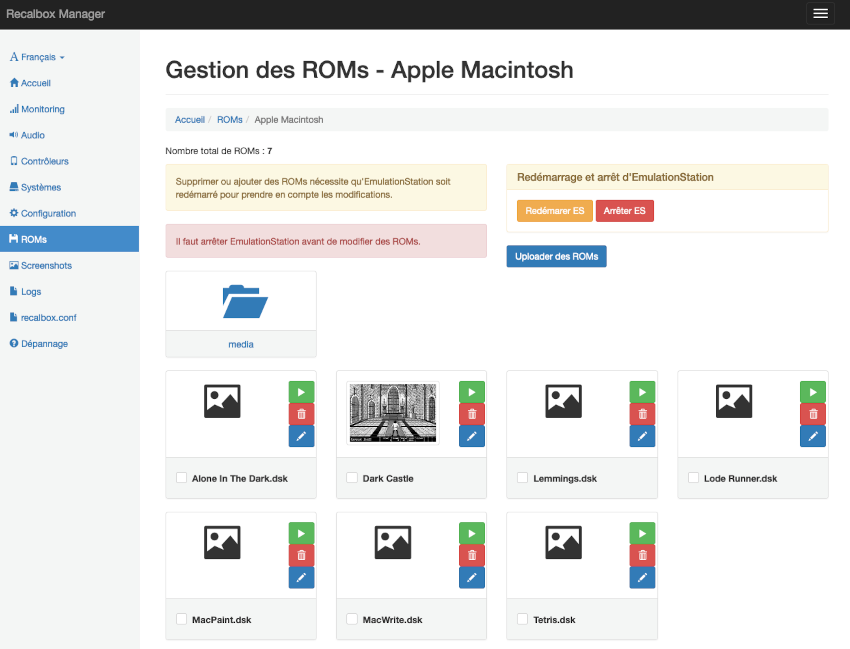Delete MacPaint.dsk with the trash icon
The width and height of the screenshot is (850, 649).
click(x=301, y=555)
